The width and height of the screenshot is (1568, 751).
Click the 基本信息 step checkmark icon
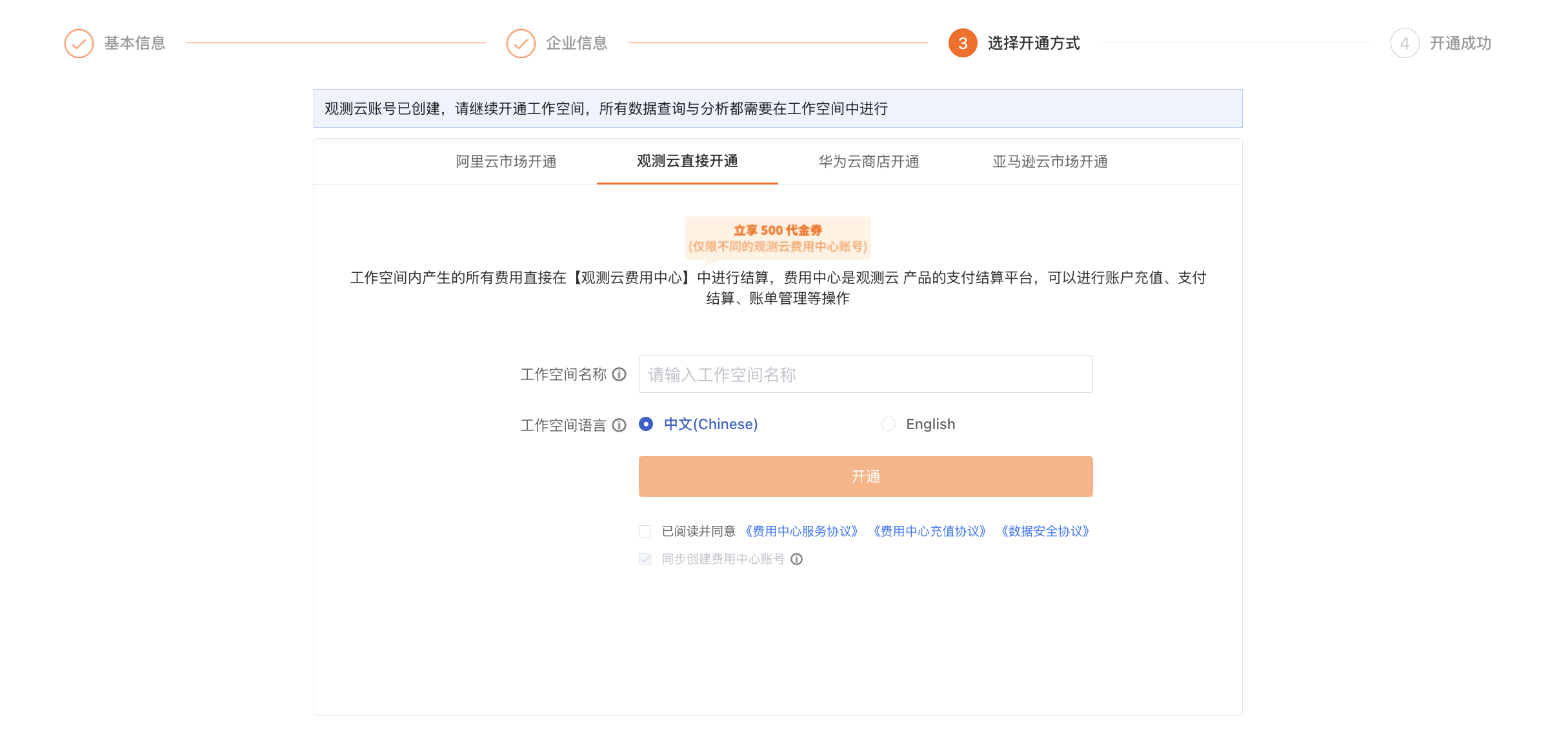[x=79, y=43]
